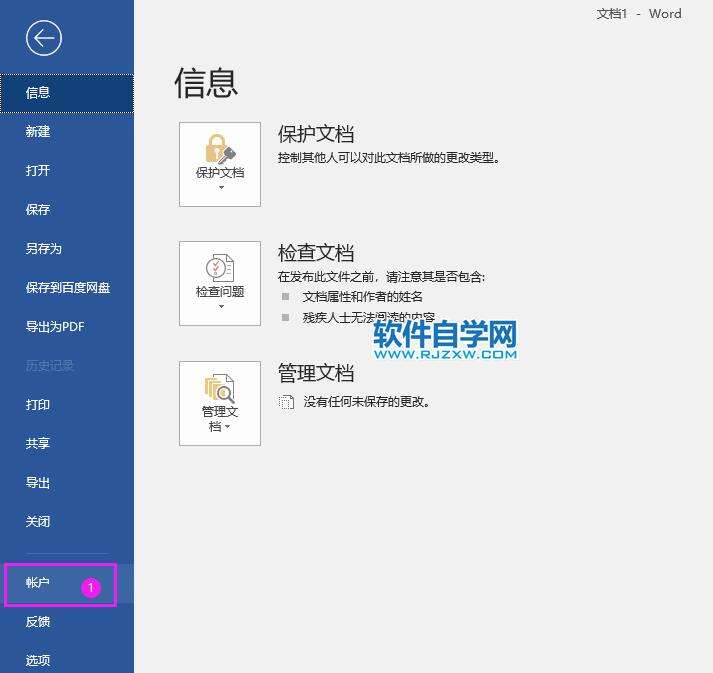Image resolution: width=713 pixels, height=673 pixels.
Task: Click the 在发布此文件之前 notice text
Action: (x=381, y=276)
